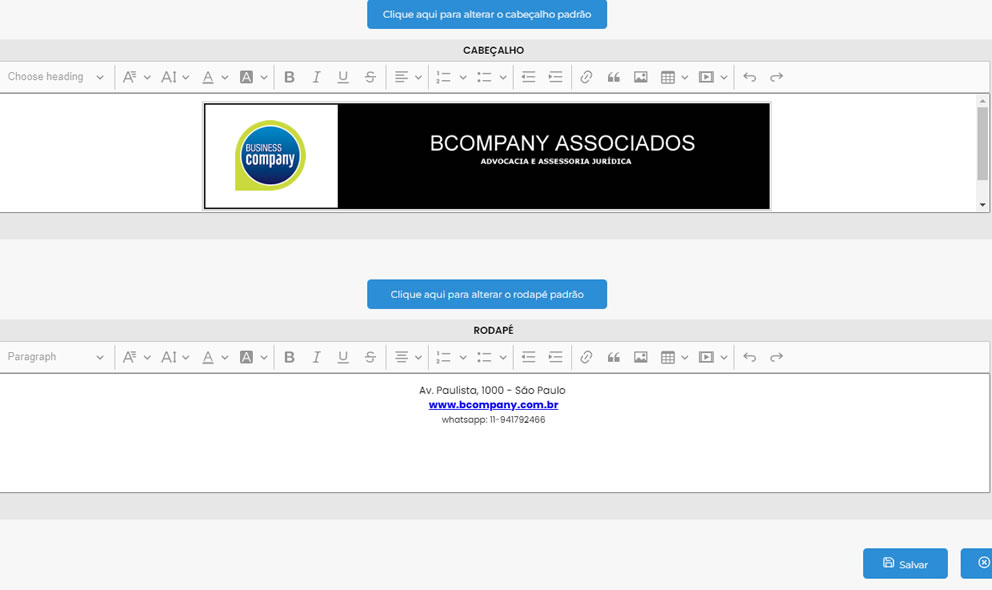Insert a table into the footer content
Image resolution: width=992 pixels, height=590 pixels.
pos(669,357)
